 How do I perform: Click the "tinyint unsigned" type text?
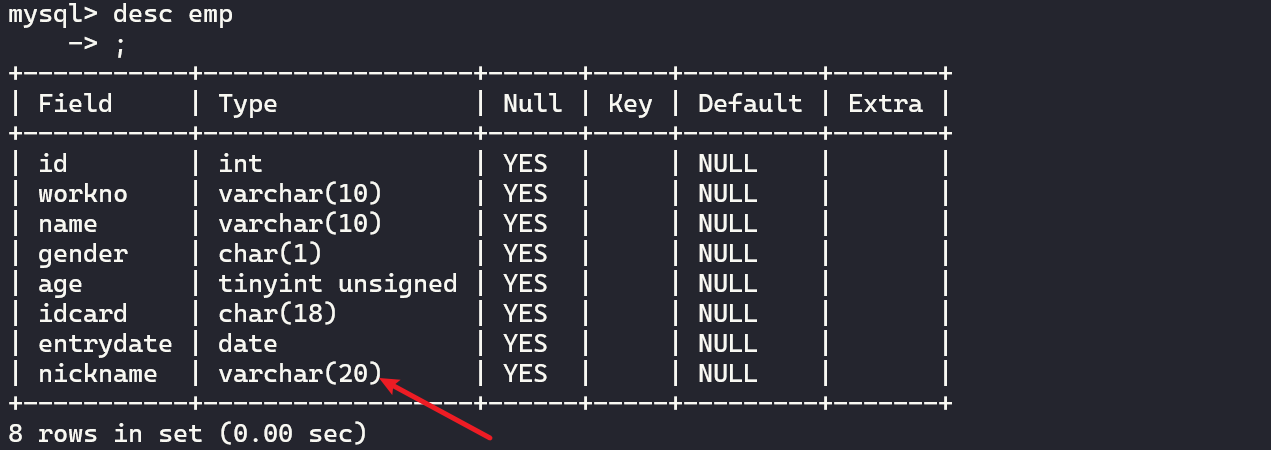[338, 284]
